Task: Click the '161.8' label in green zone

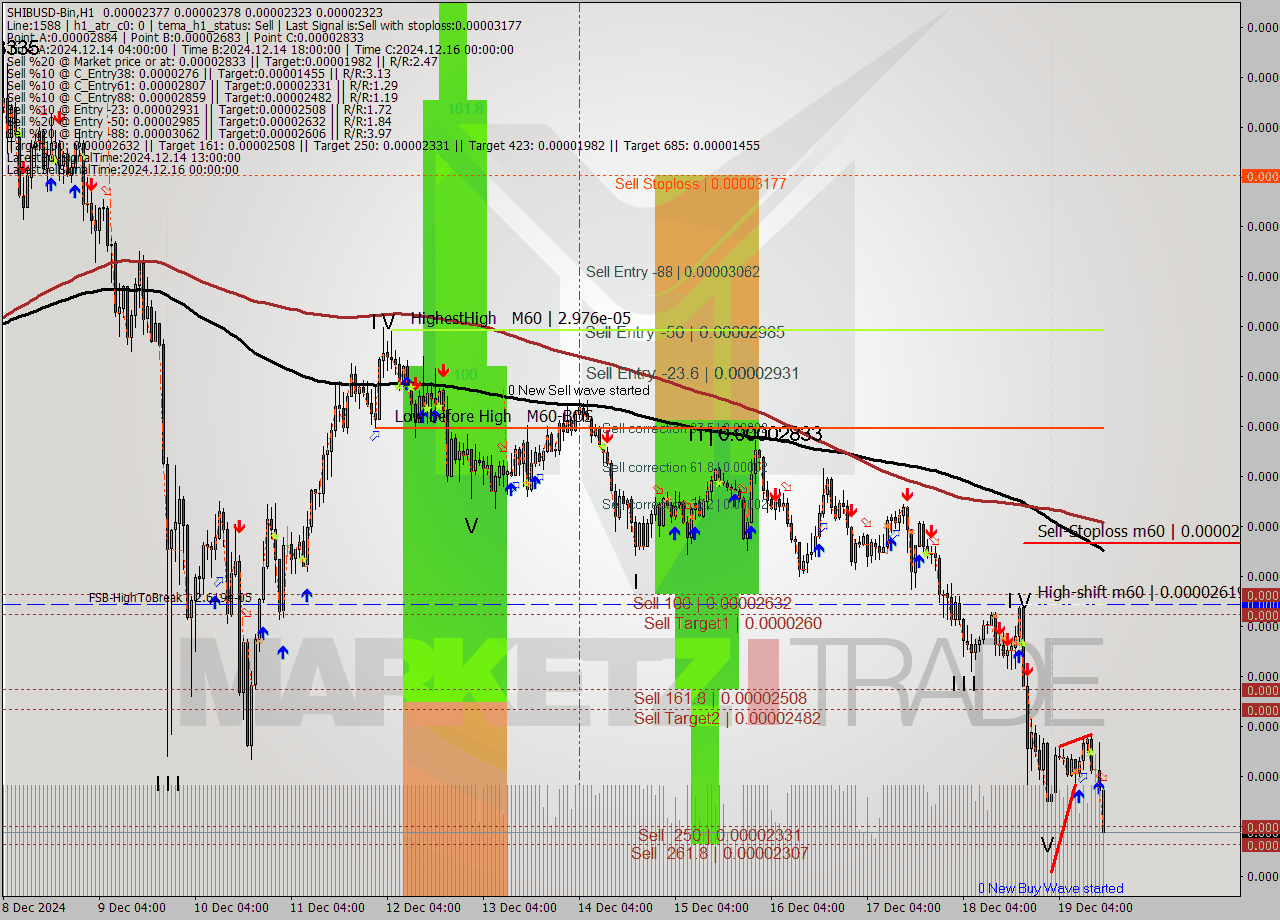Action: (466, 108)
